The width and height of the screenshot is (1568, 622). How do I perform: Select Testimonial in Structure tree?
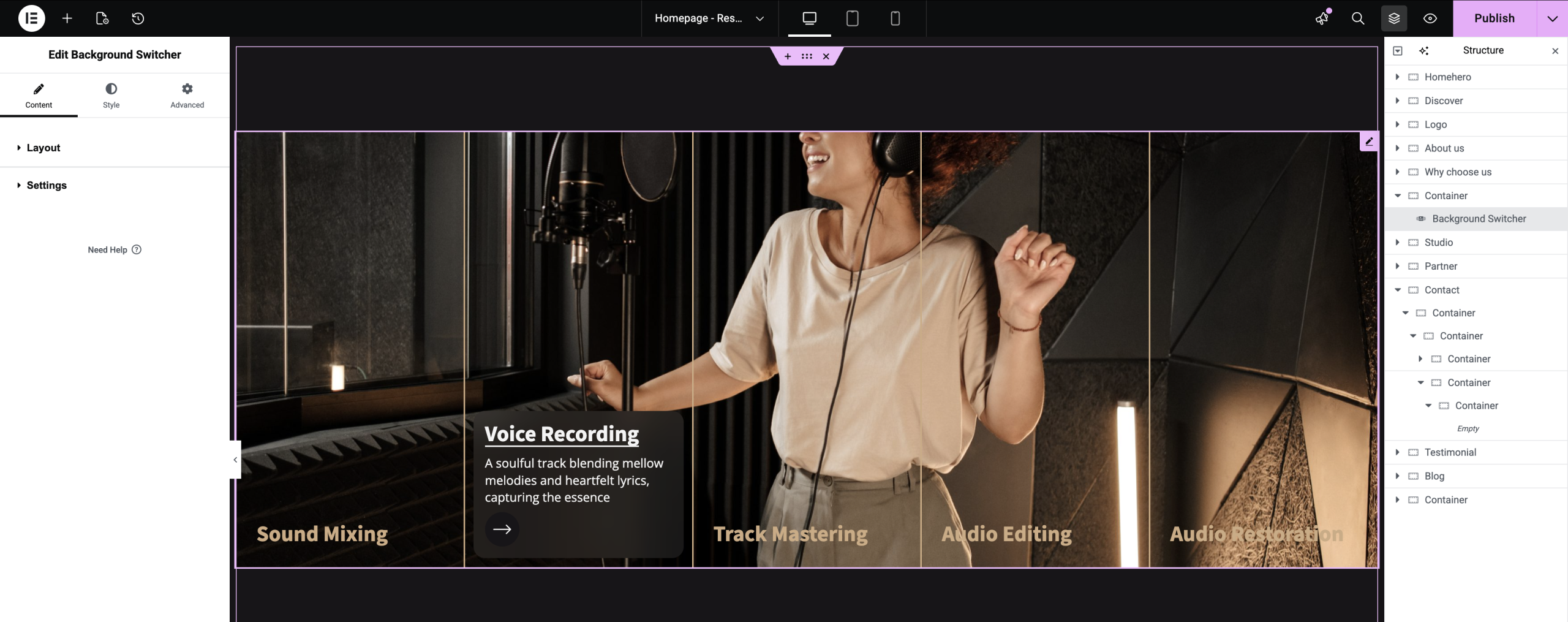coord(1450,452)
